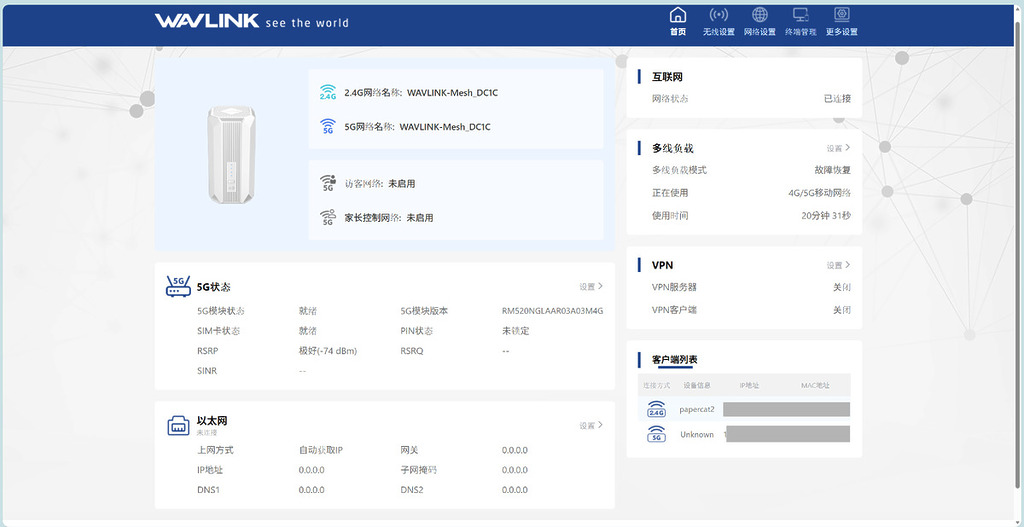Click the SIM卡状态 label
The width and height of the screenshot is (1024, 527).
point(218,330)
